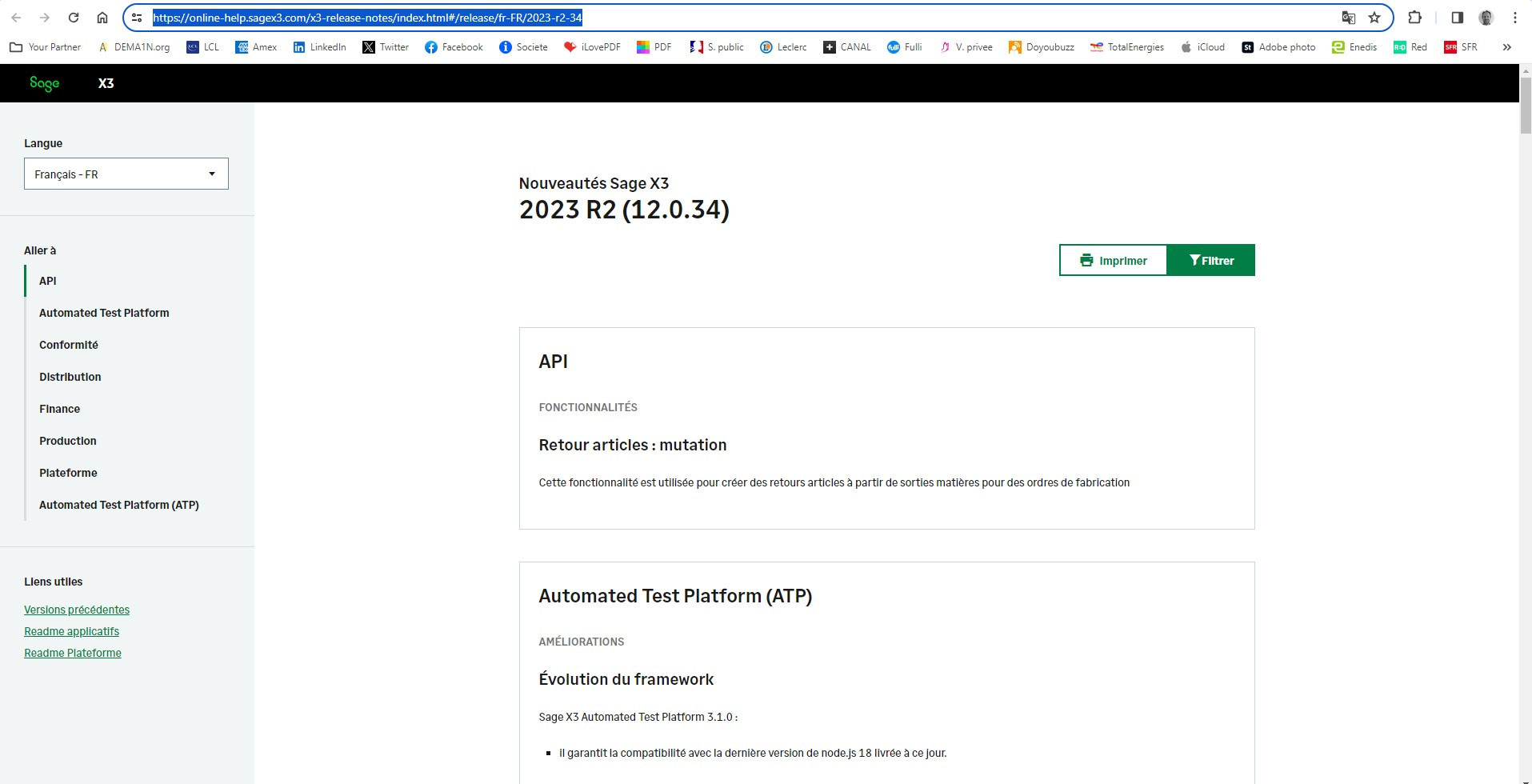The height and width of the screenshot is (784, 1532).
Task: Open the Filtrer panel
Action: [x=1211, y=260]
